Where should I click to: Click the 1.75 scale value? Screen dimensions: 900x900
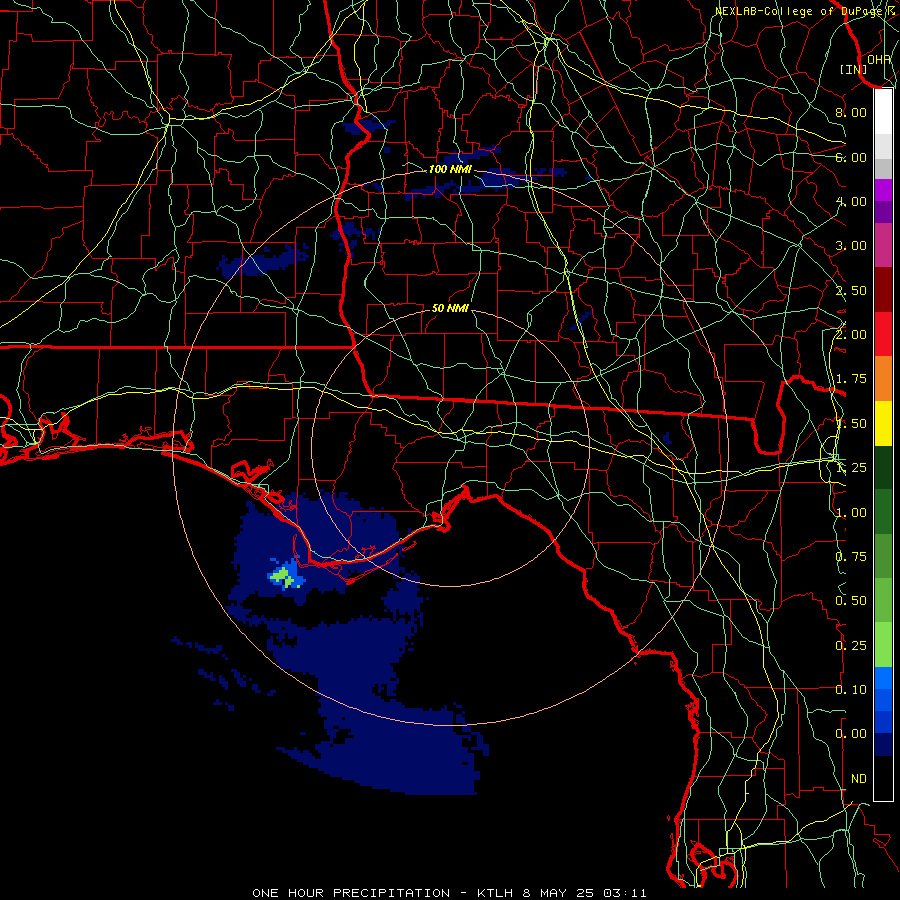coord(851,379)
